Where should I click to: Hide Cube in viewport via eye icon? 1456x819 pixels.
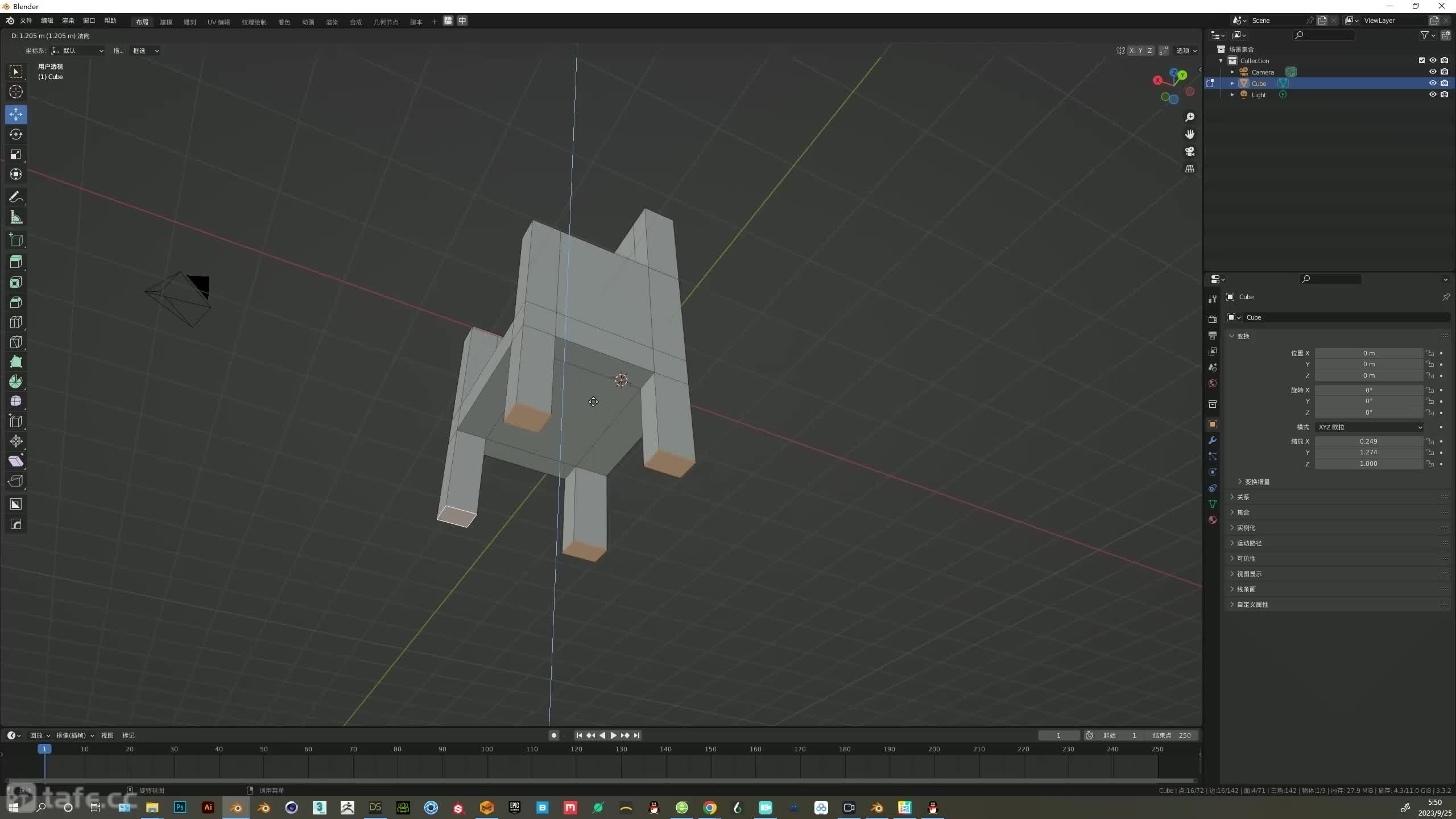(1433, 83)
